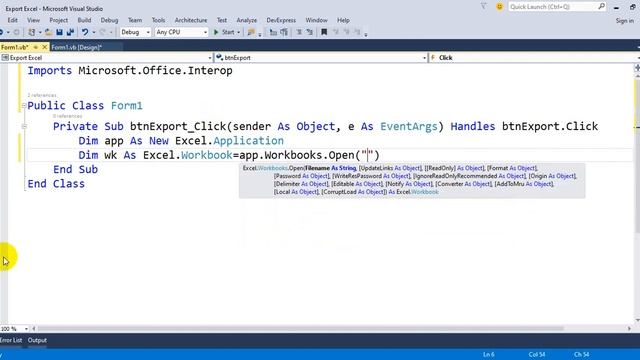
Task: Click the feedback smiley face icon
Action: (x=499, y=7)
